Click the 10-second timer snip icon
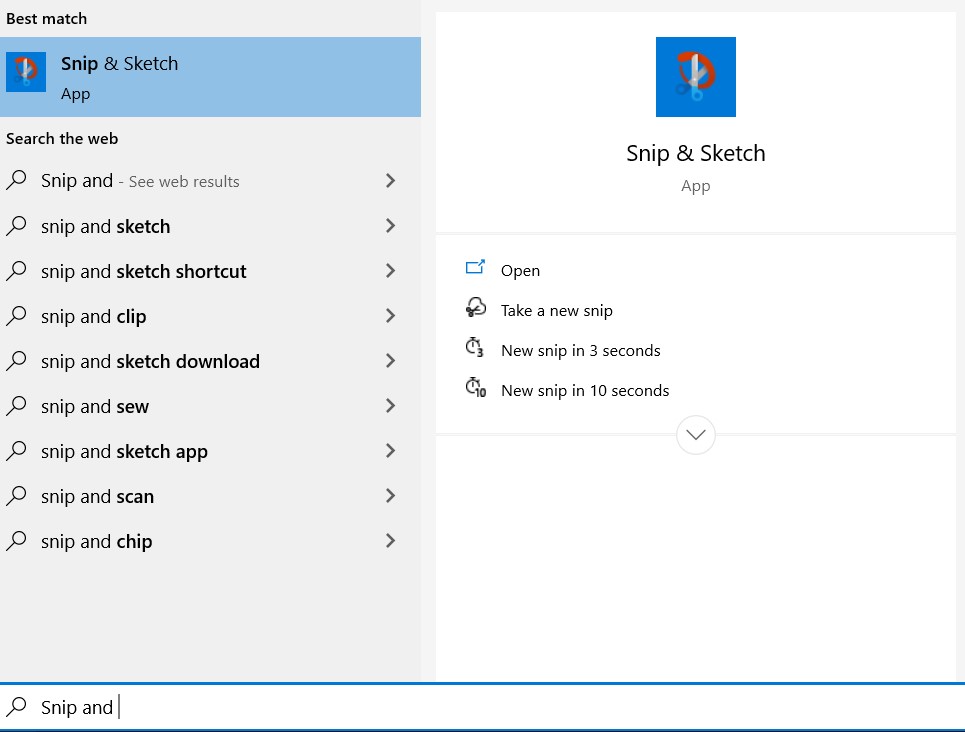This screenshot has height=732, width=965. [x=476, y=388]
